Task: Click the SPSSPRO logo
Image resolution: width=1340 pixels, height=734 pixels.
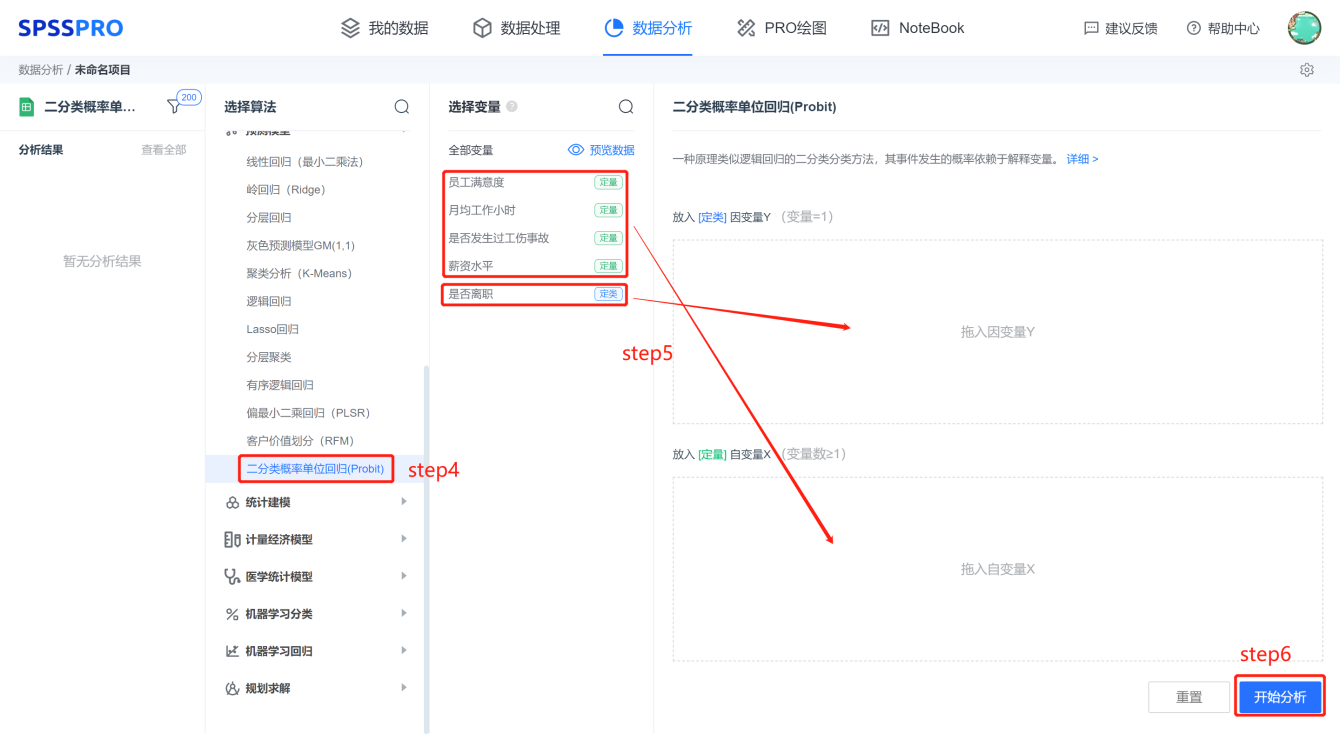Action: point(70,28)
